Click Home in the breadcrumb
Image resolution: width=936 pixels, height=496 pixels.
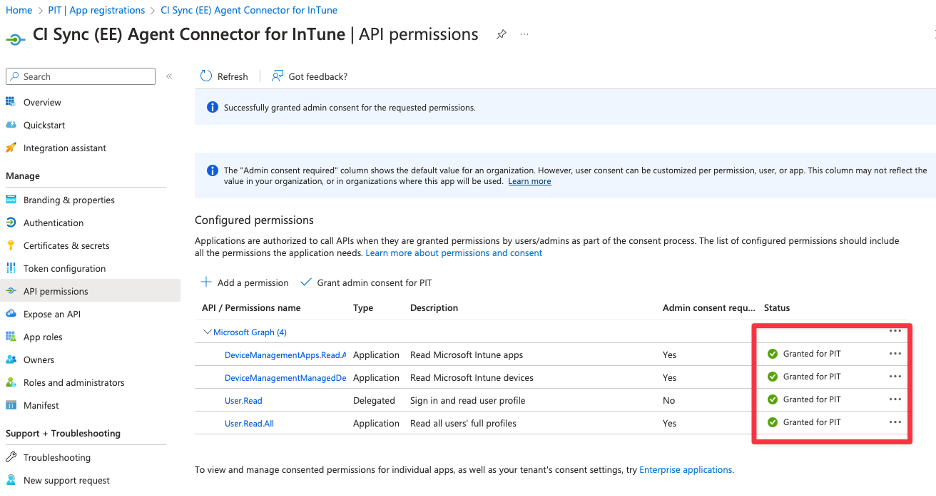coord(19,10)
